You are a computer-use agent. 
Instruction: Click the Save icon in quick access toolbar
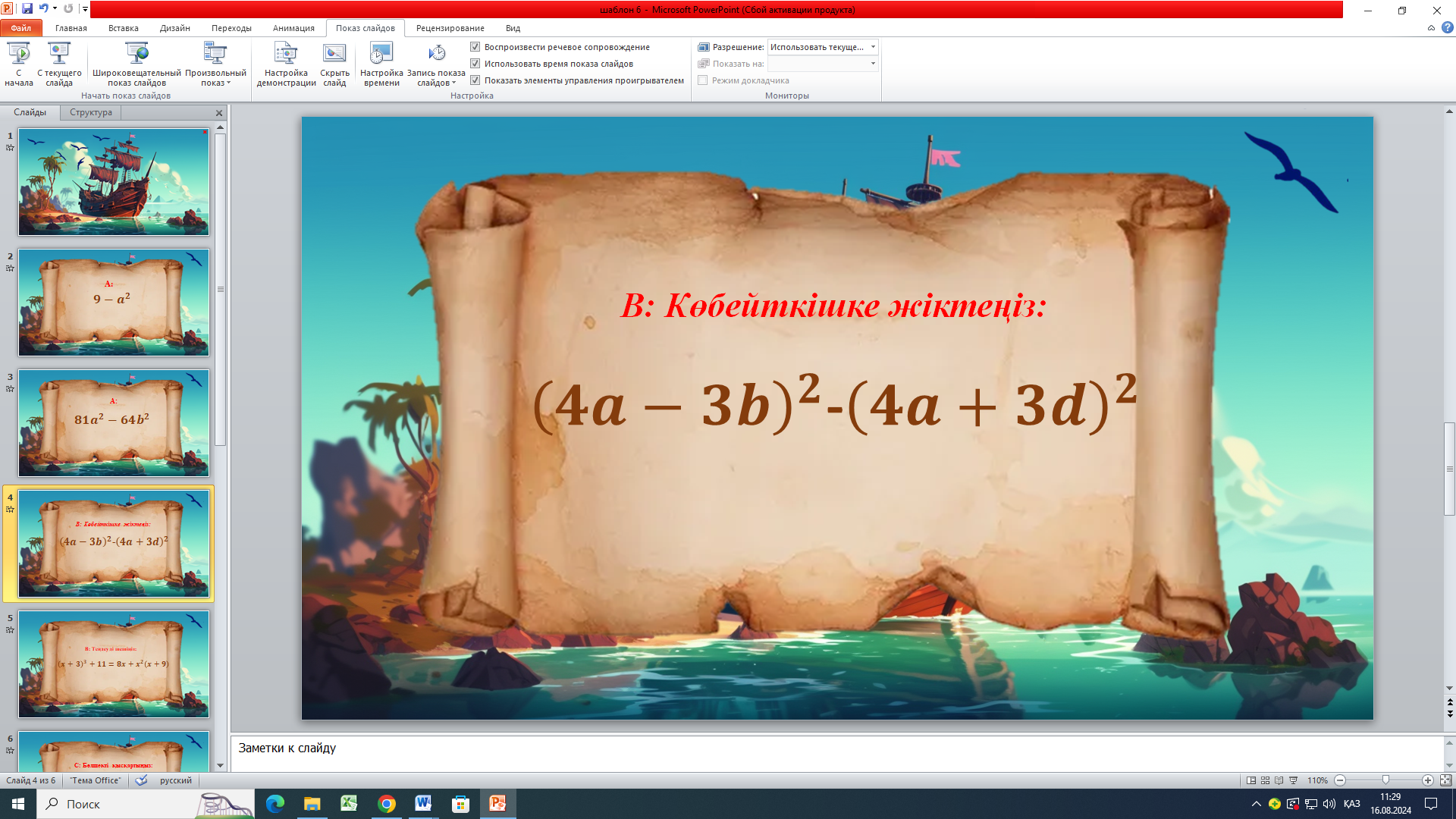pyautogui.click(x=27, y=9)
